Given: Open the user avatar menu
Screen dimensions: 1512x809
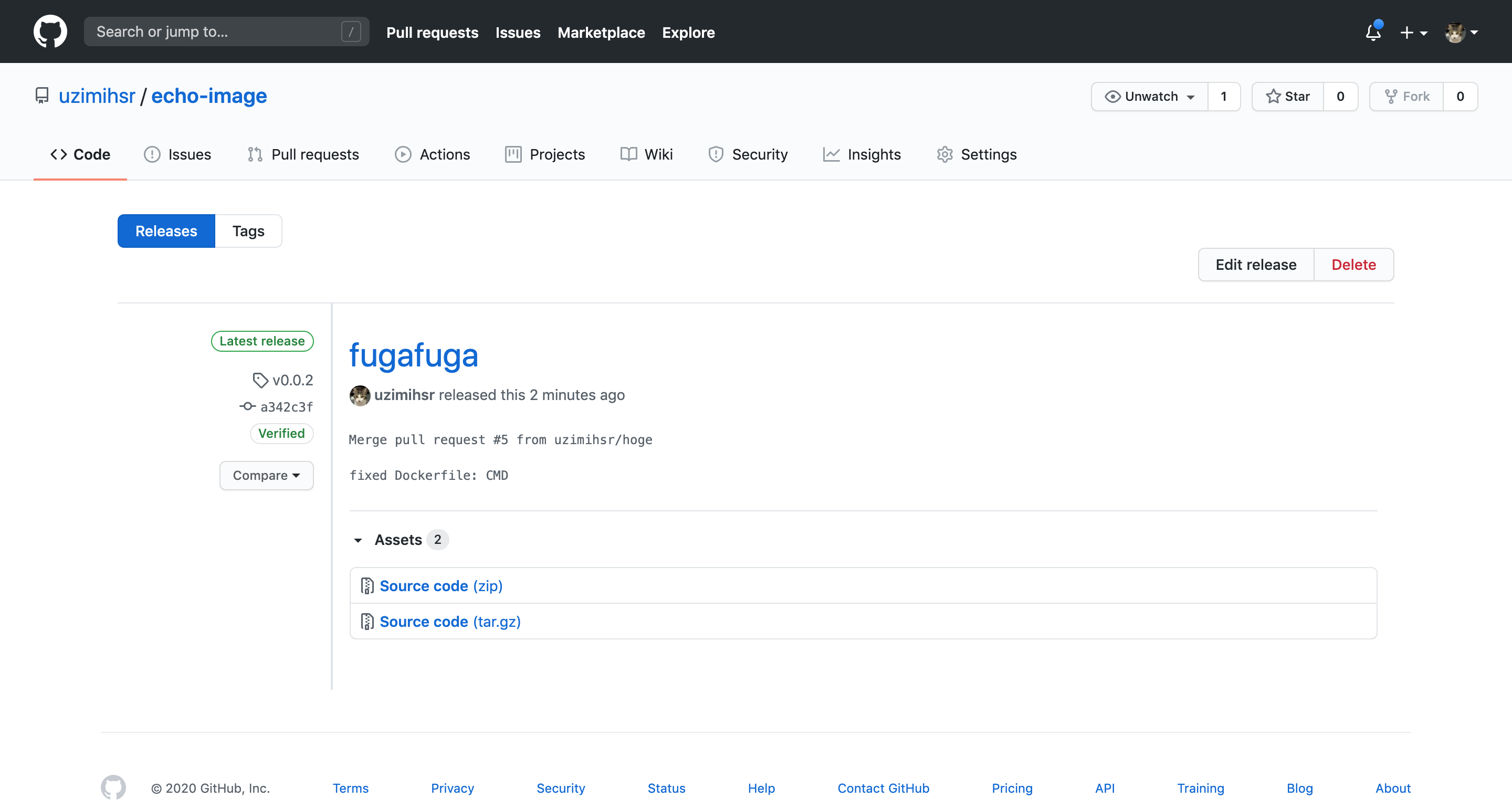Looking at the screenshot, I should point(1462,33).
